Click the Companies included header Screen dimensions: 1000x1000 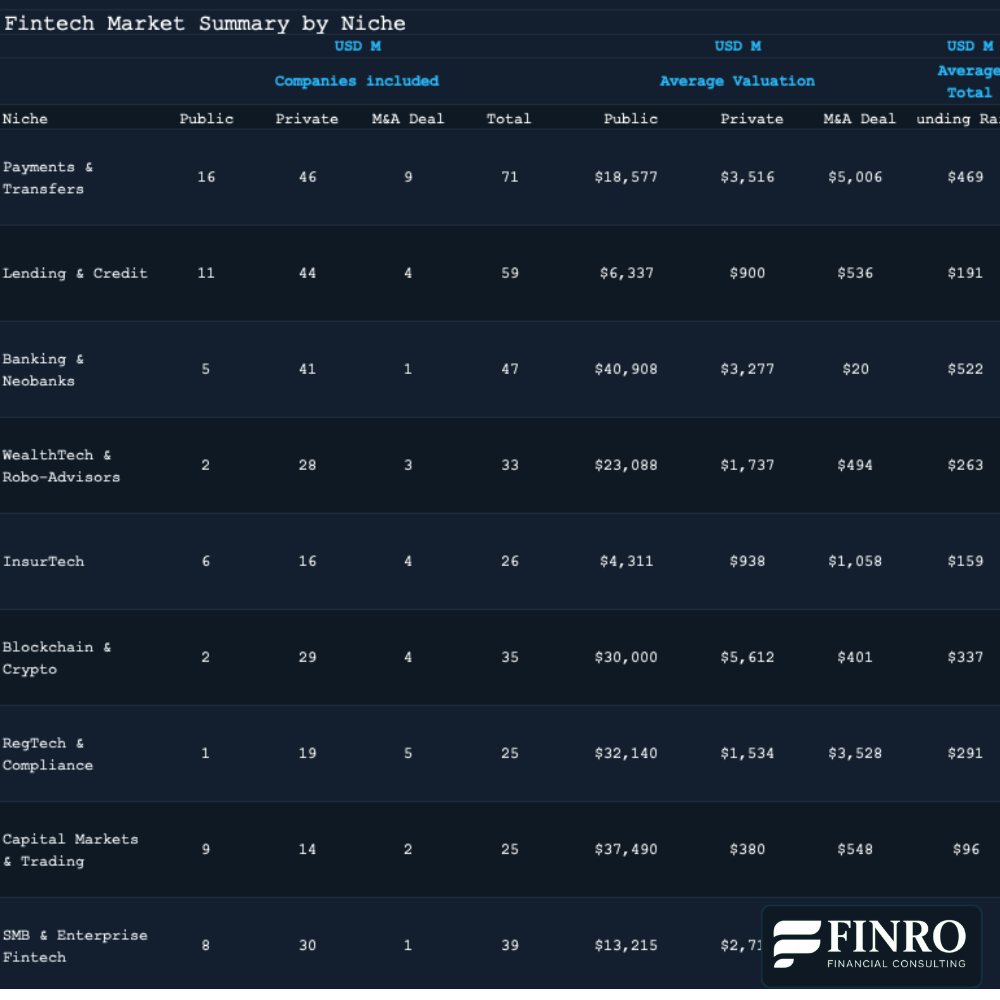pyautogui.click(x=356, y=80)
